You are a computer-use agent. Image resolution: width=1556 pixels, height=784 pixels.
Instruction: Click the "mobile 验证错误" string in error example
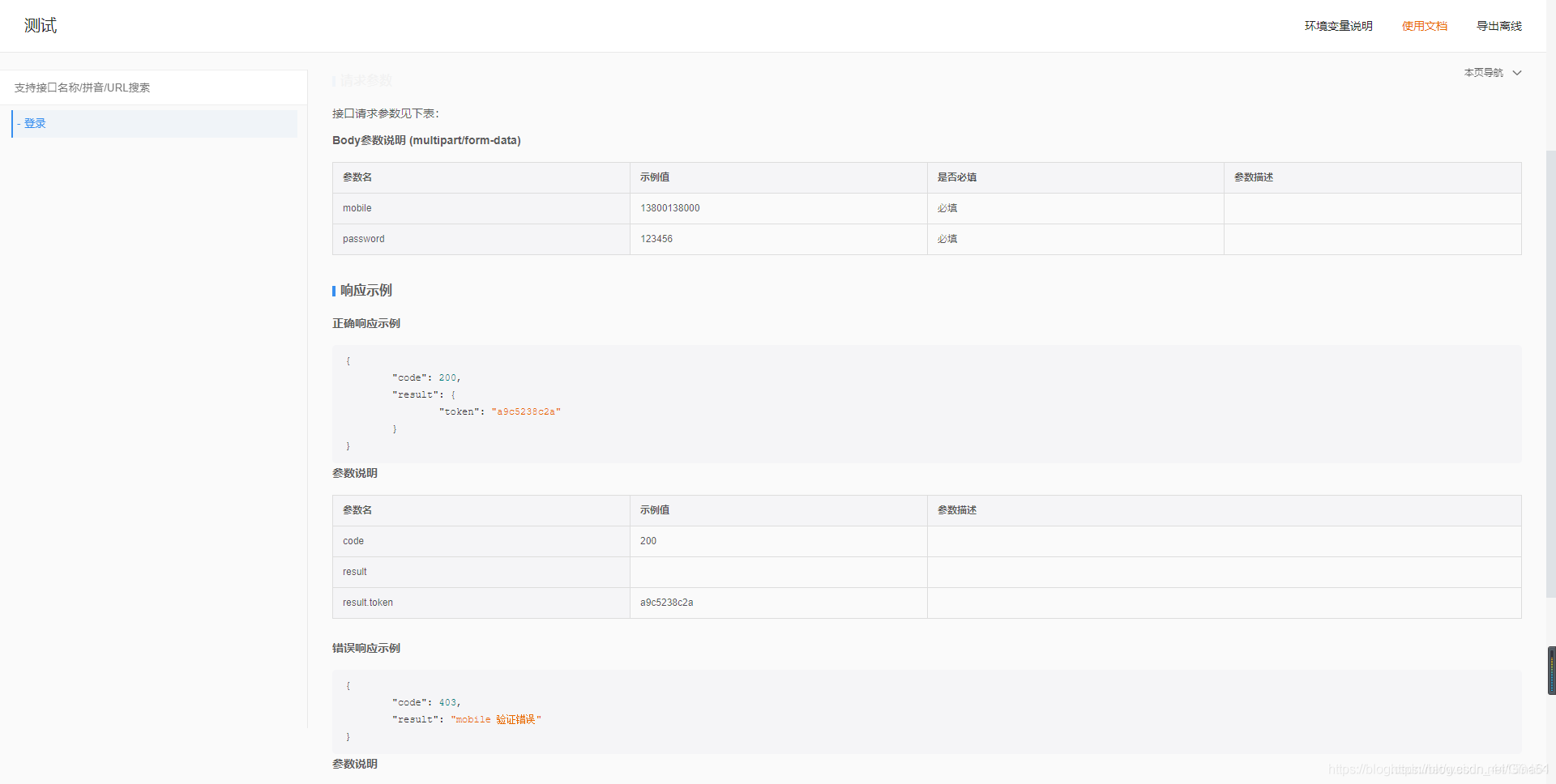(x=496, y=719)
